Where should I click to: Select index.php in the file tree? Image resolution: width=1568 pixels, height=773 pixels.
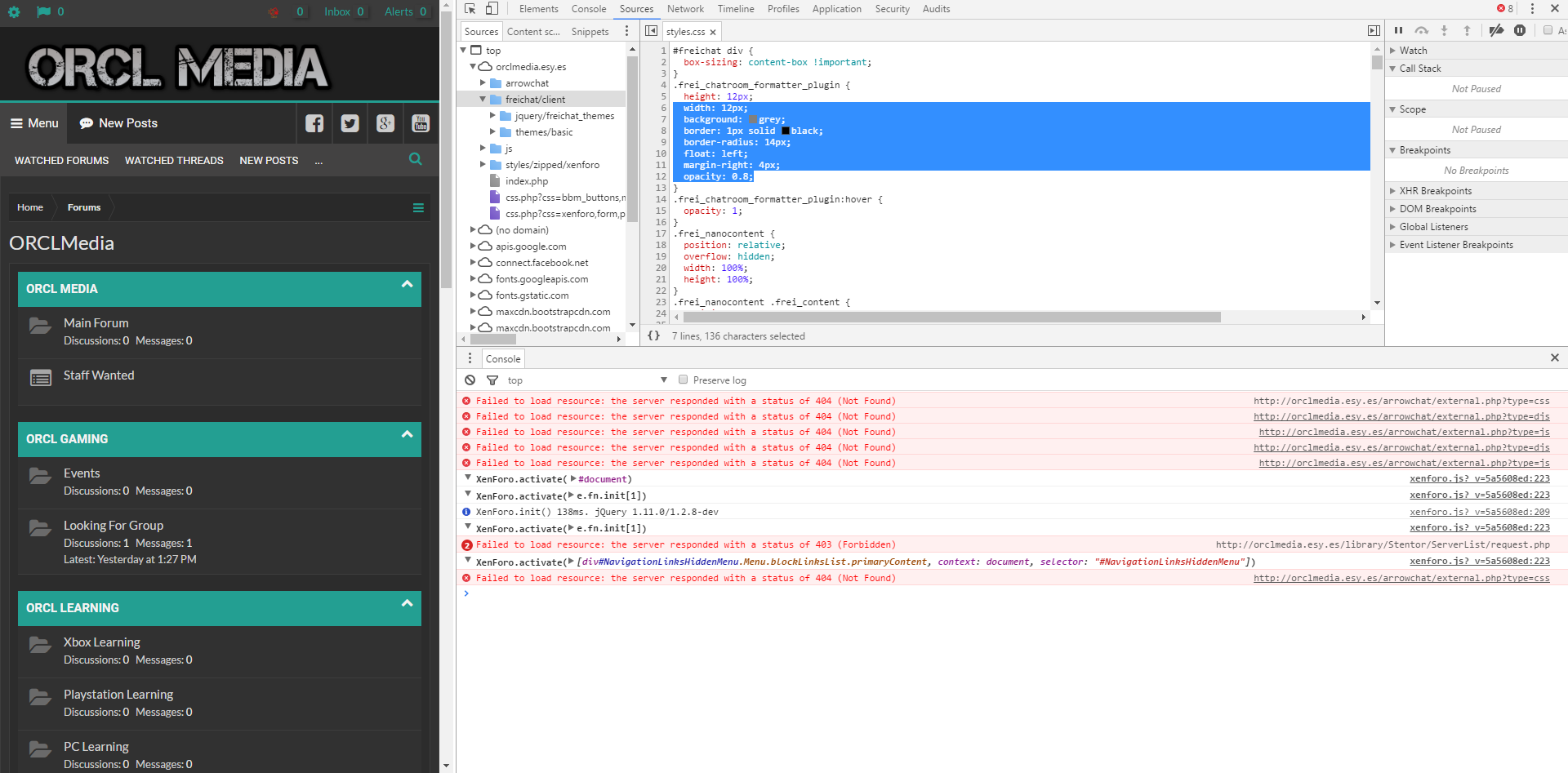[527, 181]
